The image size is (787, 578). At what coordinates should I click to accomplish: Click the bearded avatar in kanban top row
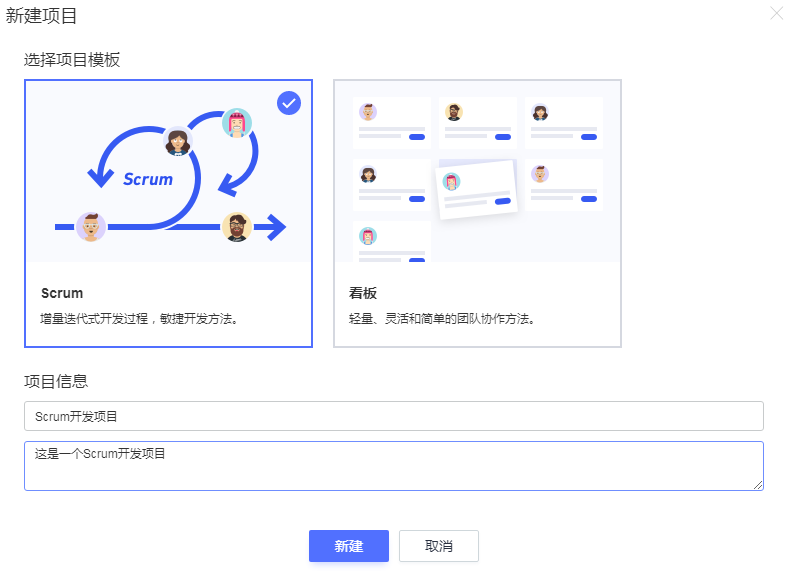click(454, 111)
